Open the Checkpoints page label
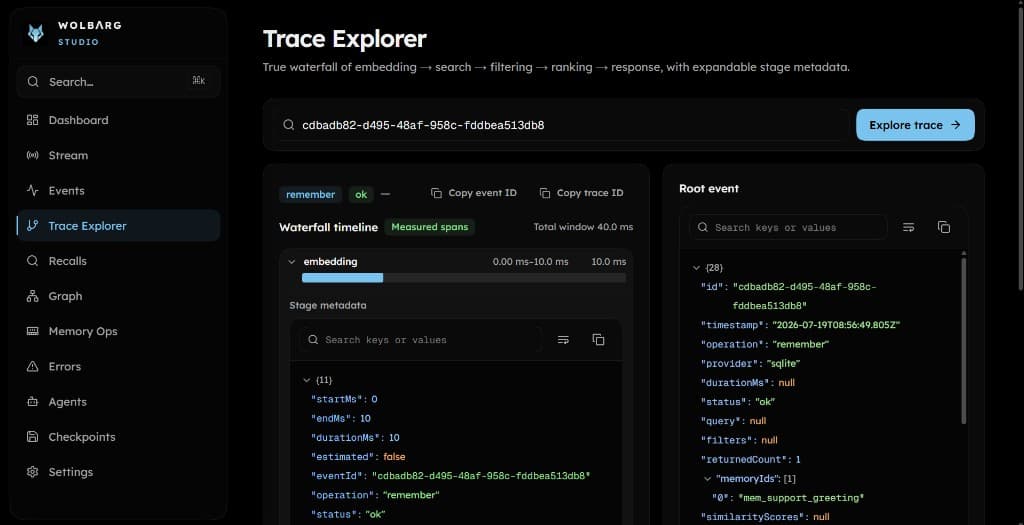 point(82,437)
